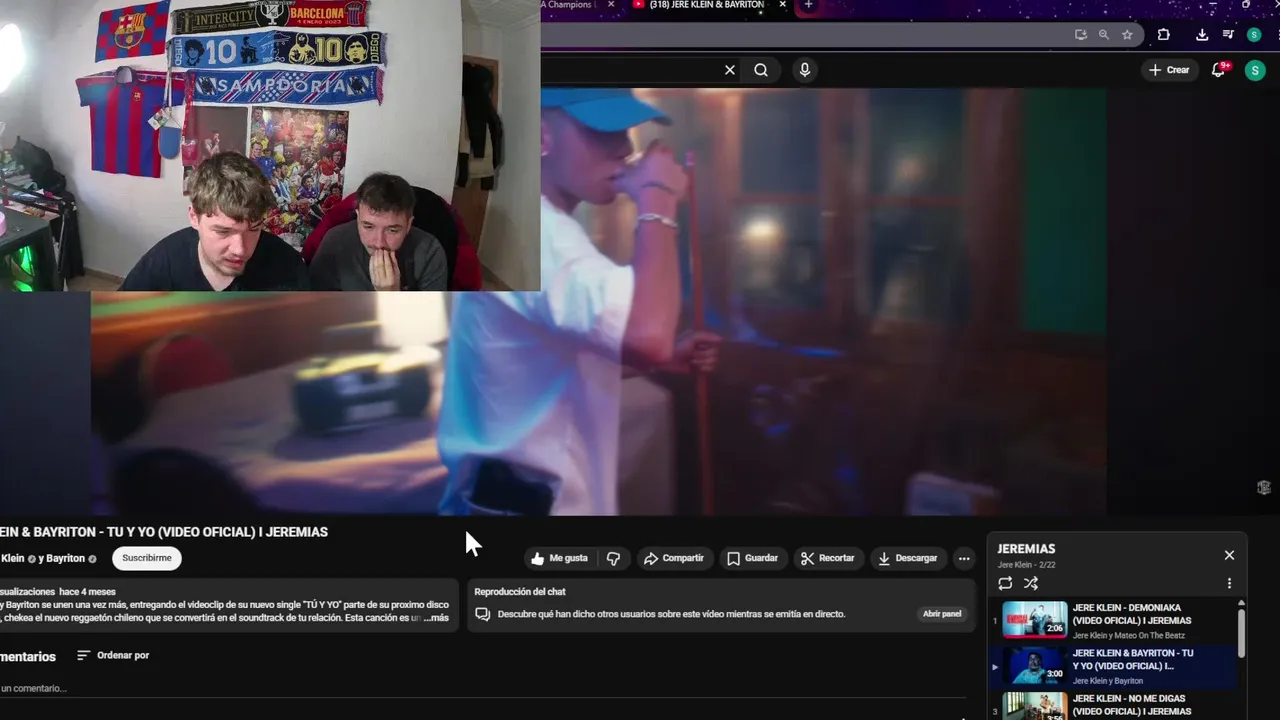Viewport: 1280px width, 720px height.
Task: Click the Compartir share button
Action: (674, 558)
